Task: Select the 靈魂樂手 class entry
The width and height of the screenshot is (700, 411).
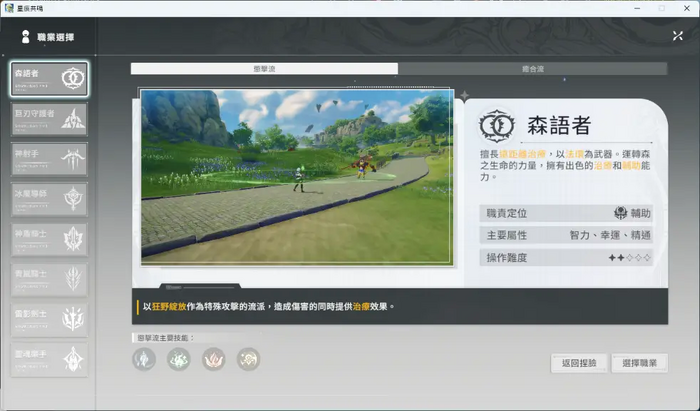Action: coord(49,358)
